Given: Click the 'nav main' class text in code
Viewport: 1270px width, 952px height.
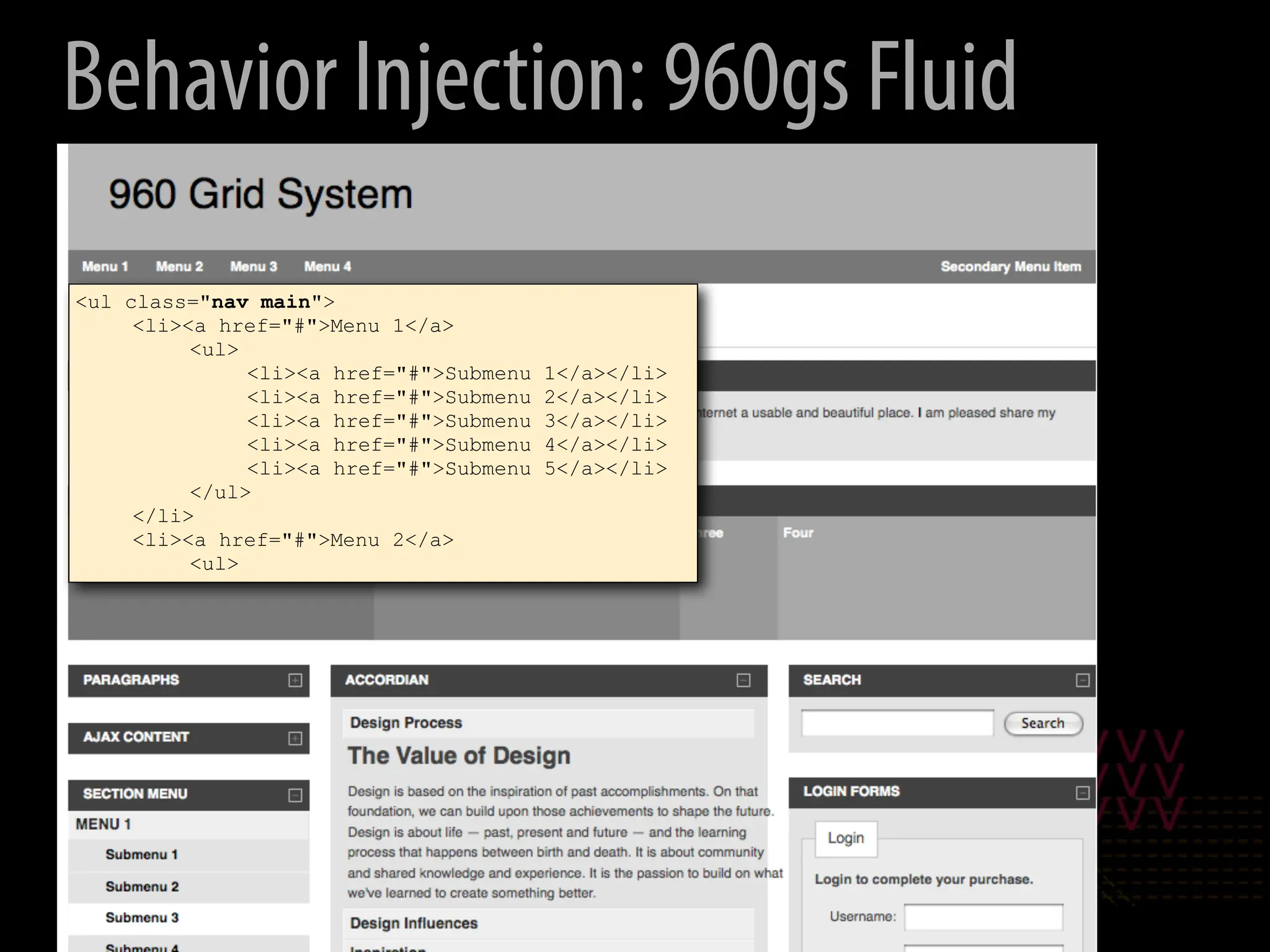Looking at the screenshot, I should [x=260, y=302].
